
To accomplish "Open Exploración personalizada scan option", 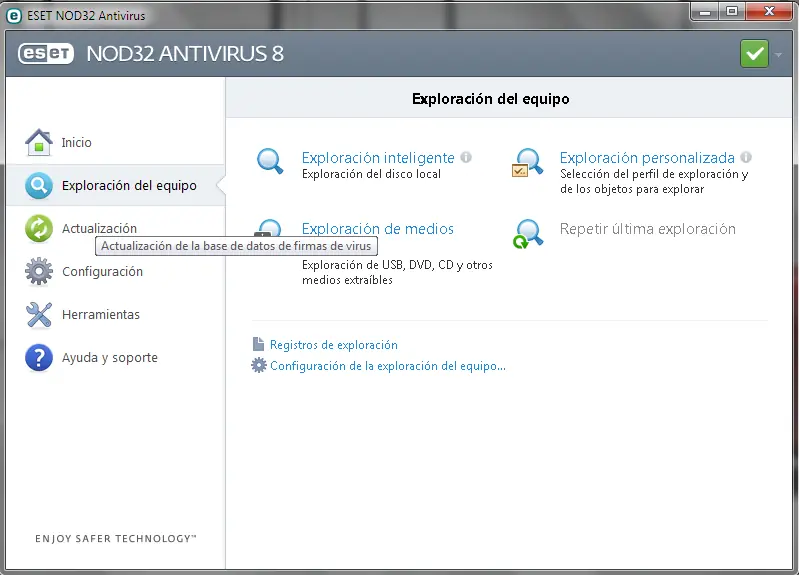I will pos(647,158).
